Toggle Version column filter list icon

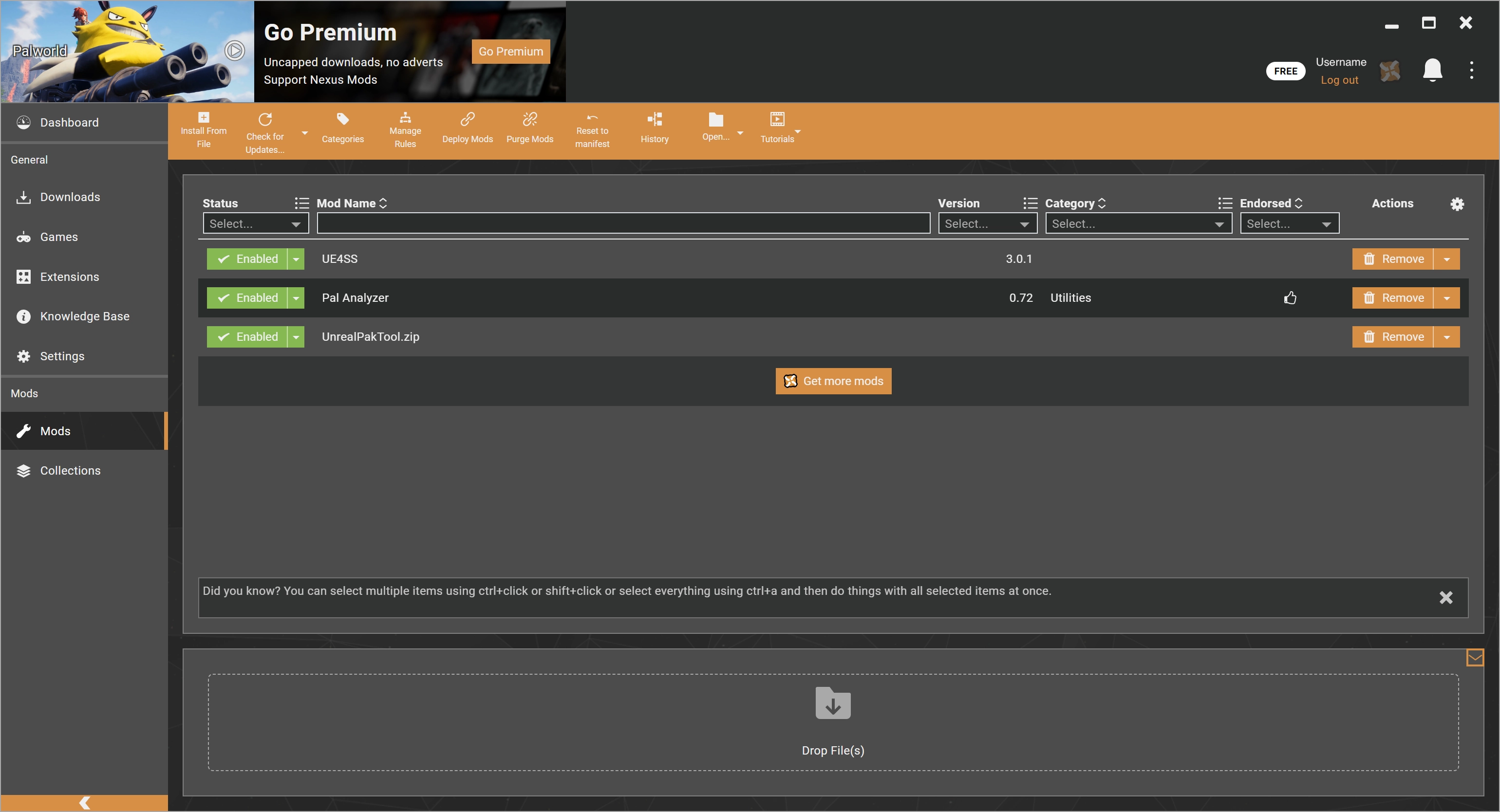point(1030,203)
